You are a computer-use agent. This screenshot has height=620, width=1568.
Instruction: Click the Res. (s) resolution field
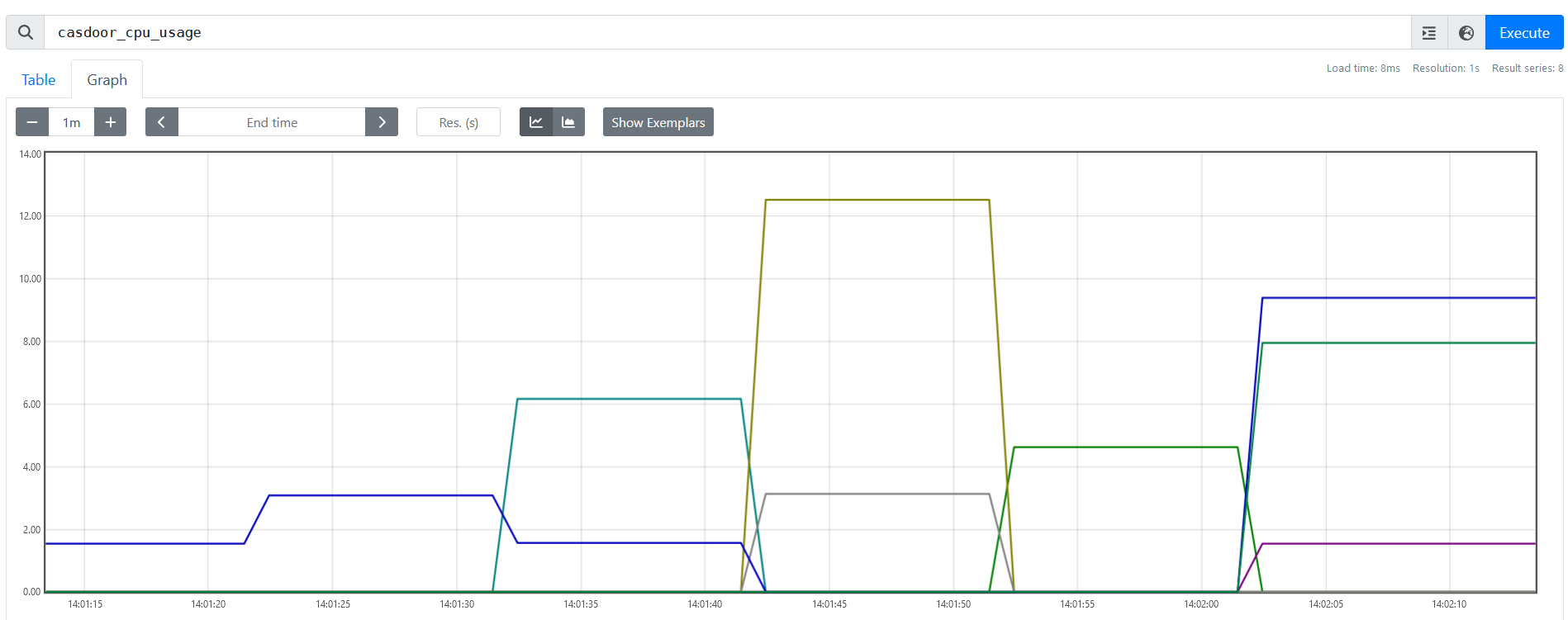[x=459, y=122]
